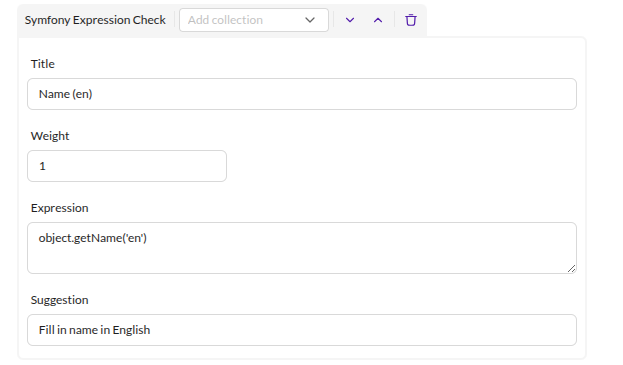Select the Suggestion field with Fill in name

coord(302,330)
